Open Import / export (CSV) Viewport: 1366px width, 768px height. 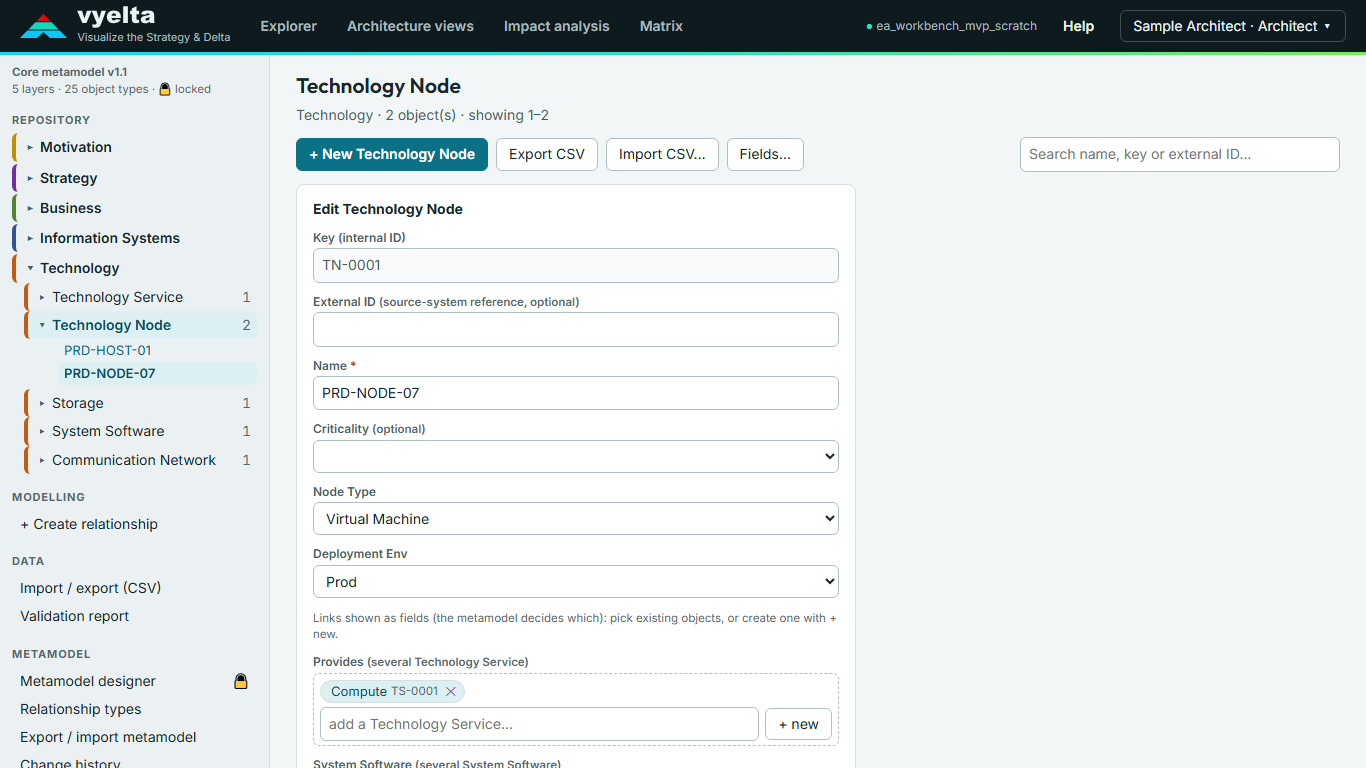91,588
